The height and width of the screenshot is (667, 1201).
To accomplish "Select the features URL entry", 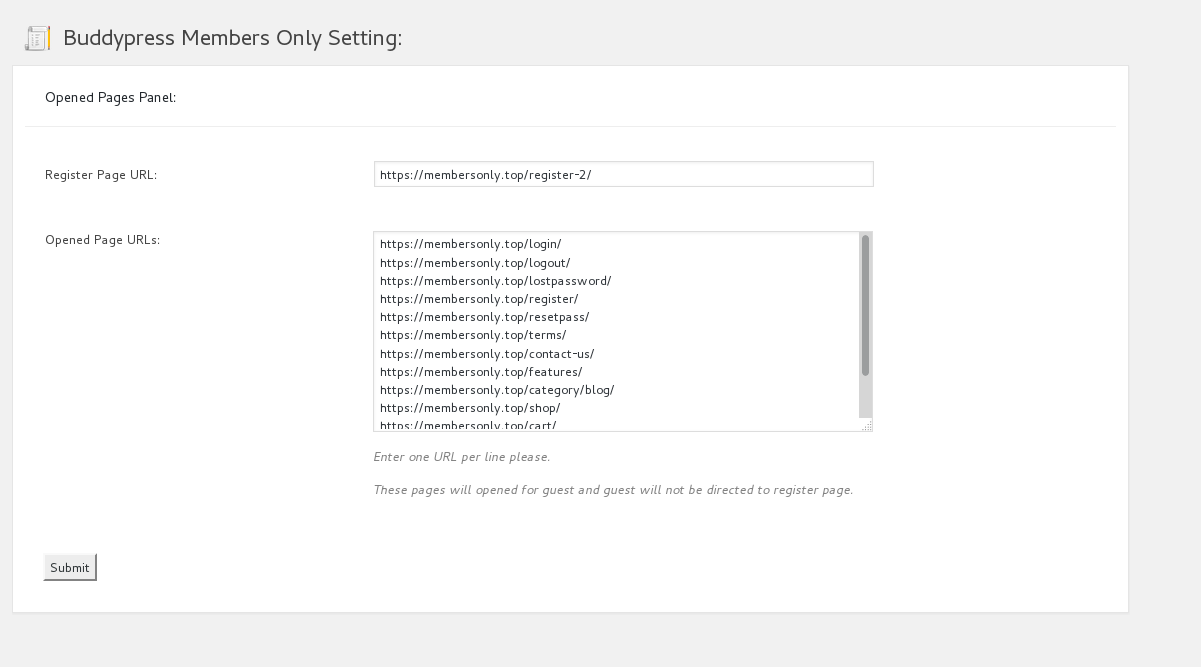I will [481, 371].
